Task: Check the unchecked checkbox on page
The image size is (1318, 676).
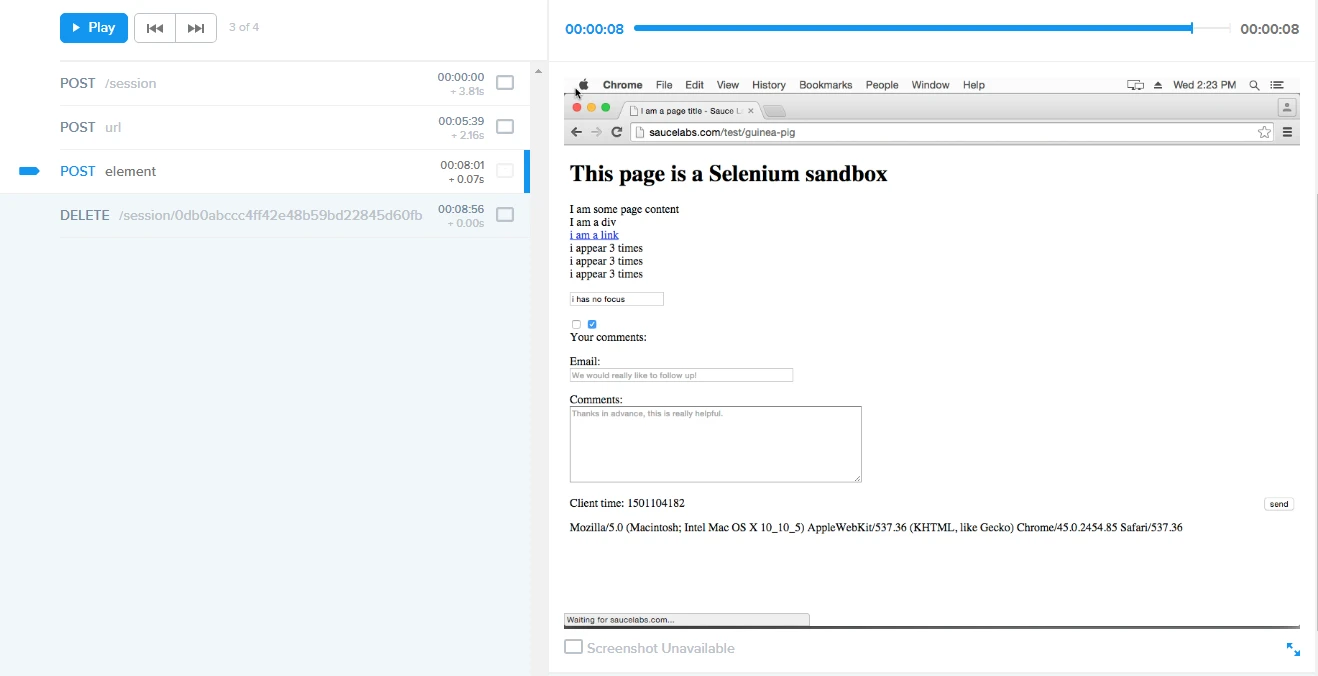Action: 576,324
